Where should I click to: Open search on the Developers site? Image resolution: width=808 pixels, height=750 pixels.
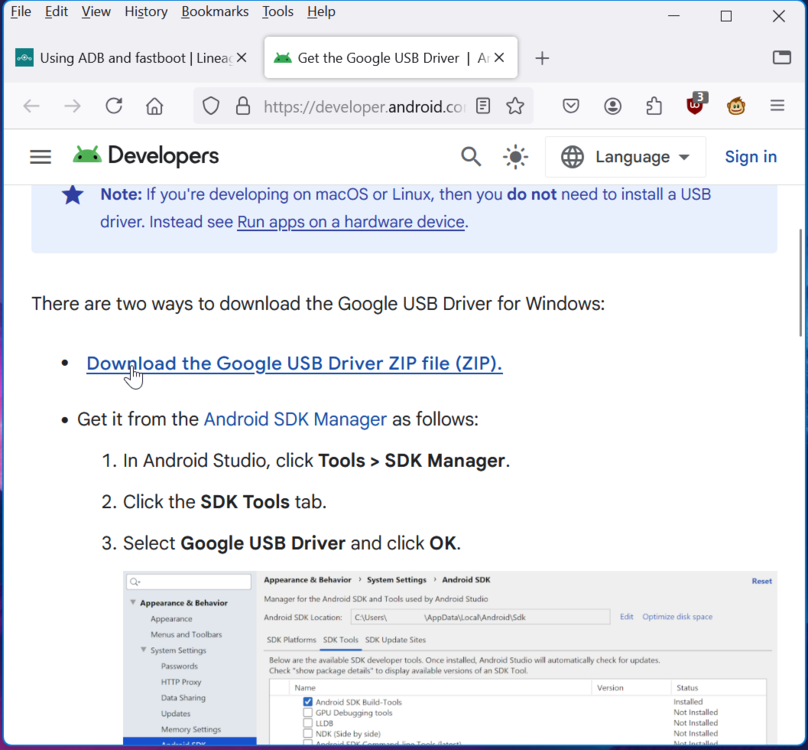tap(470, 157)
